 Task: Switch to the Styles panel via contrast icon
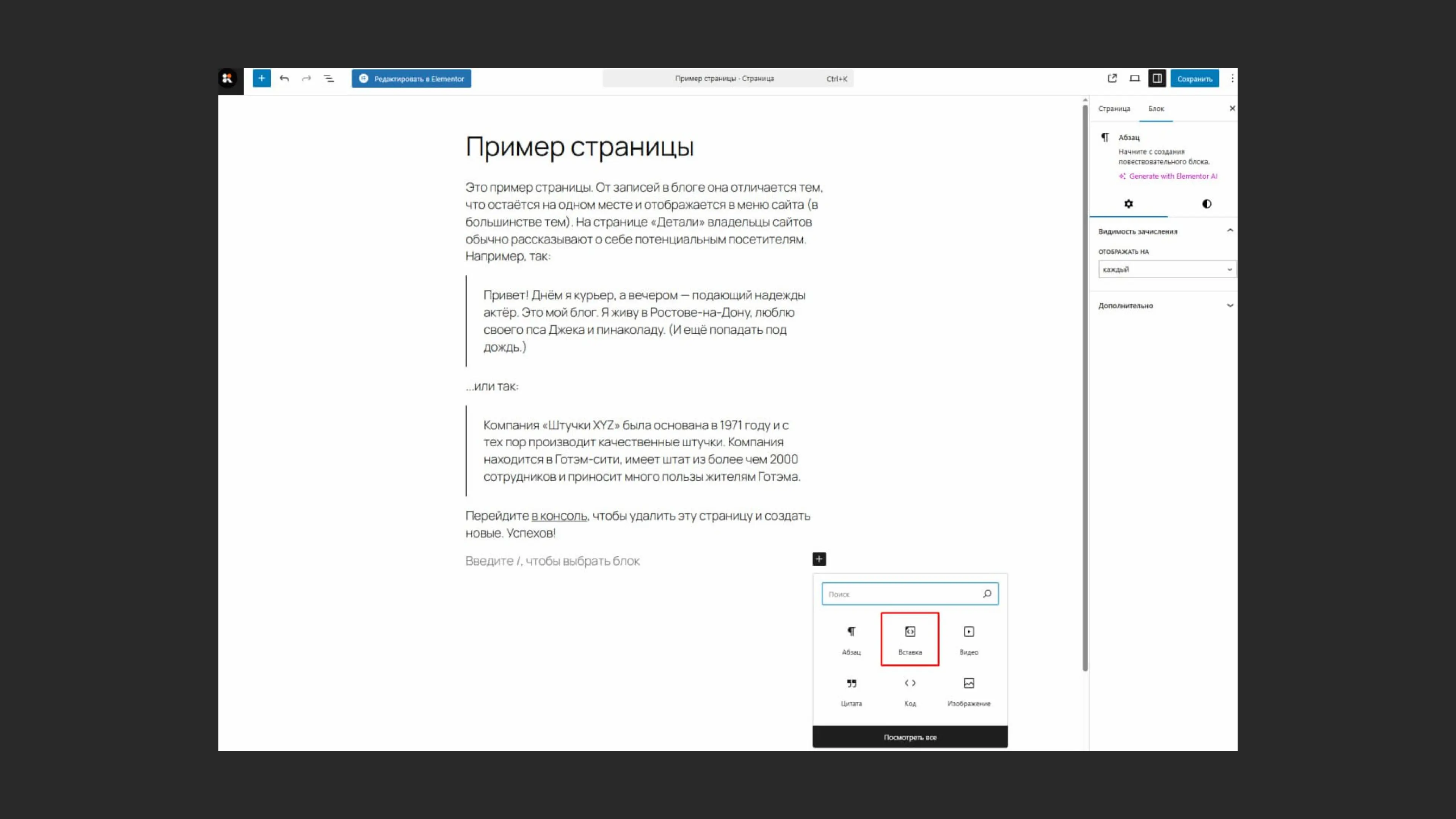click(x=1207, y=204)
